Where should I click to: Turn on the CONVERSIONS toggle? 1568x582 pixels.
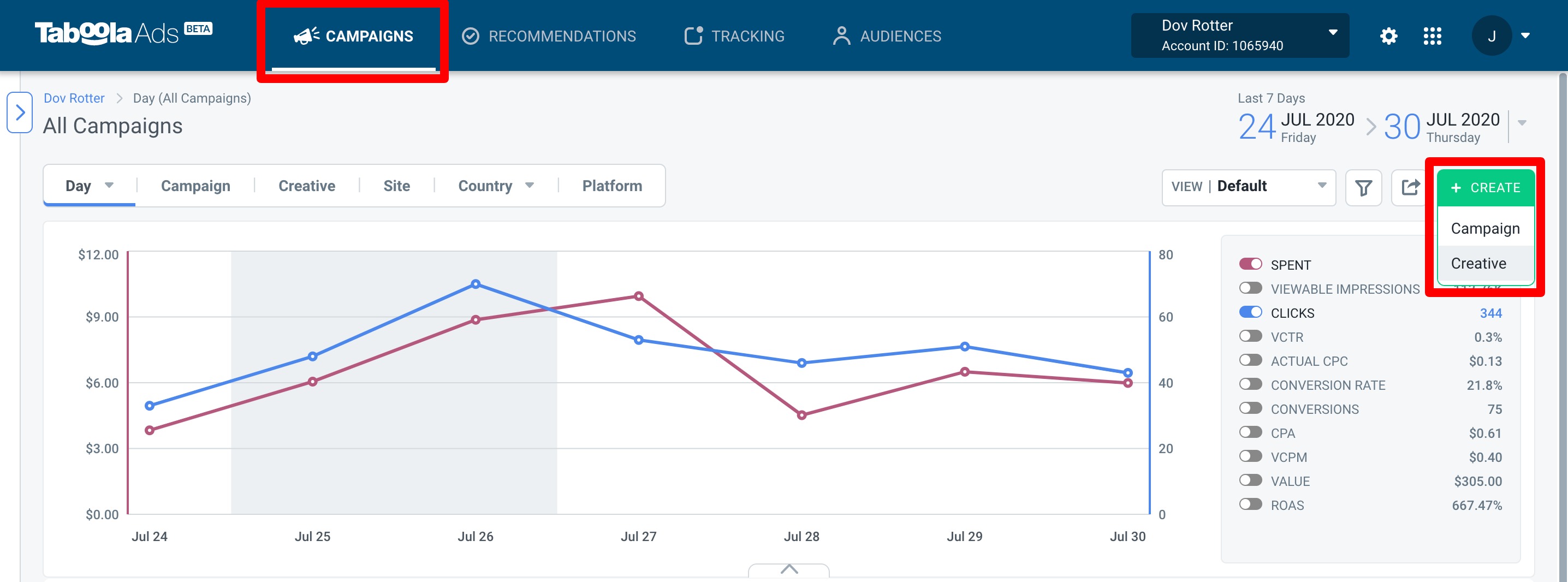click(1250, 408)
